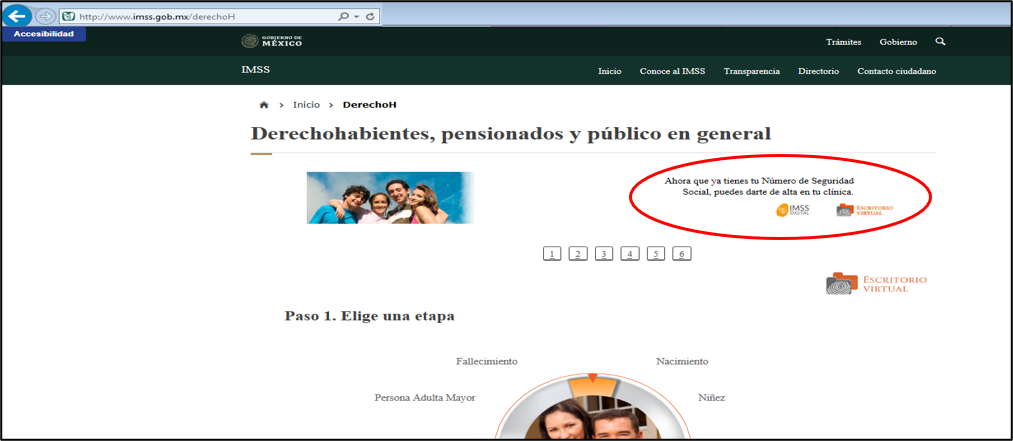Select slide 6 in the carousel pager
The height and width of the screenshot is (441, 1013).
pos(681,254)
